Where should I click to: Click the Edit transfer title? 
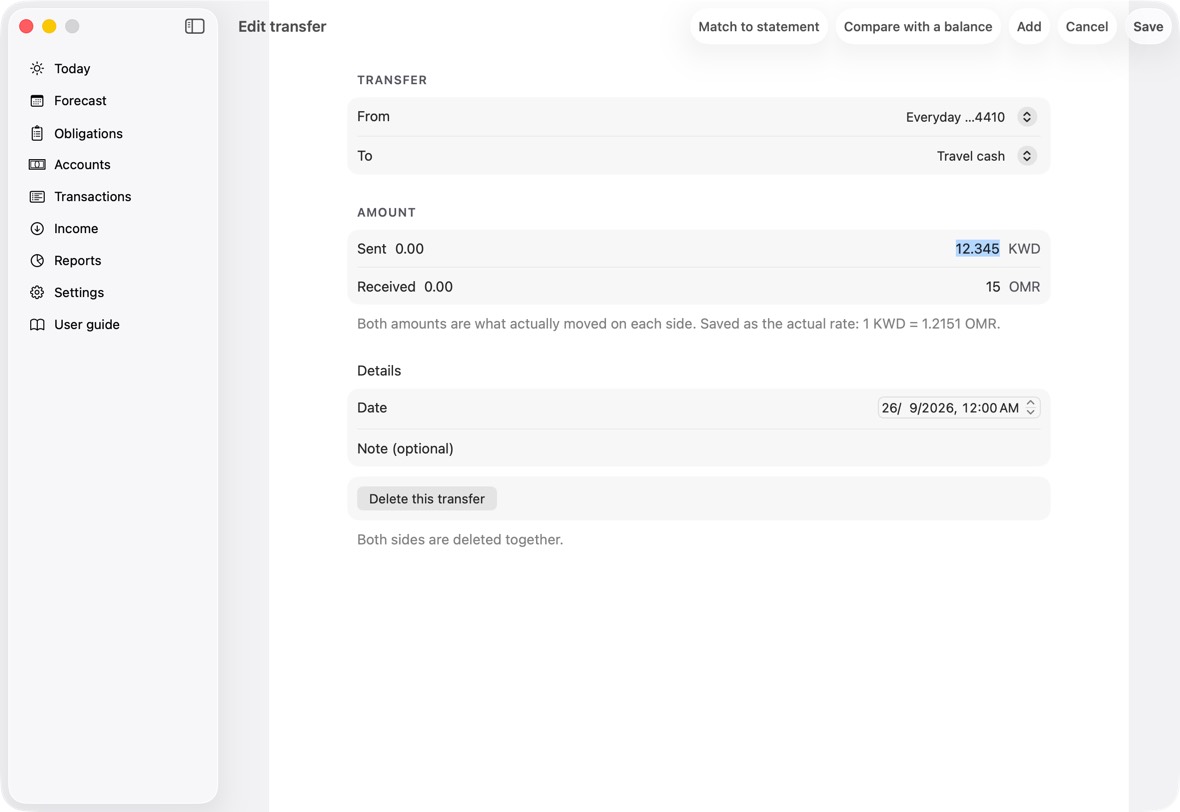click(x=282, y=26)
